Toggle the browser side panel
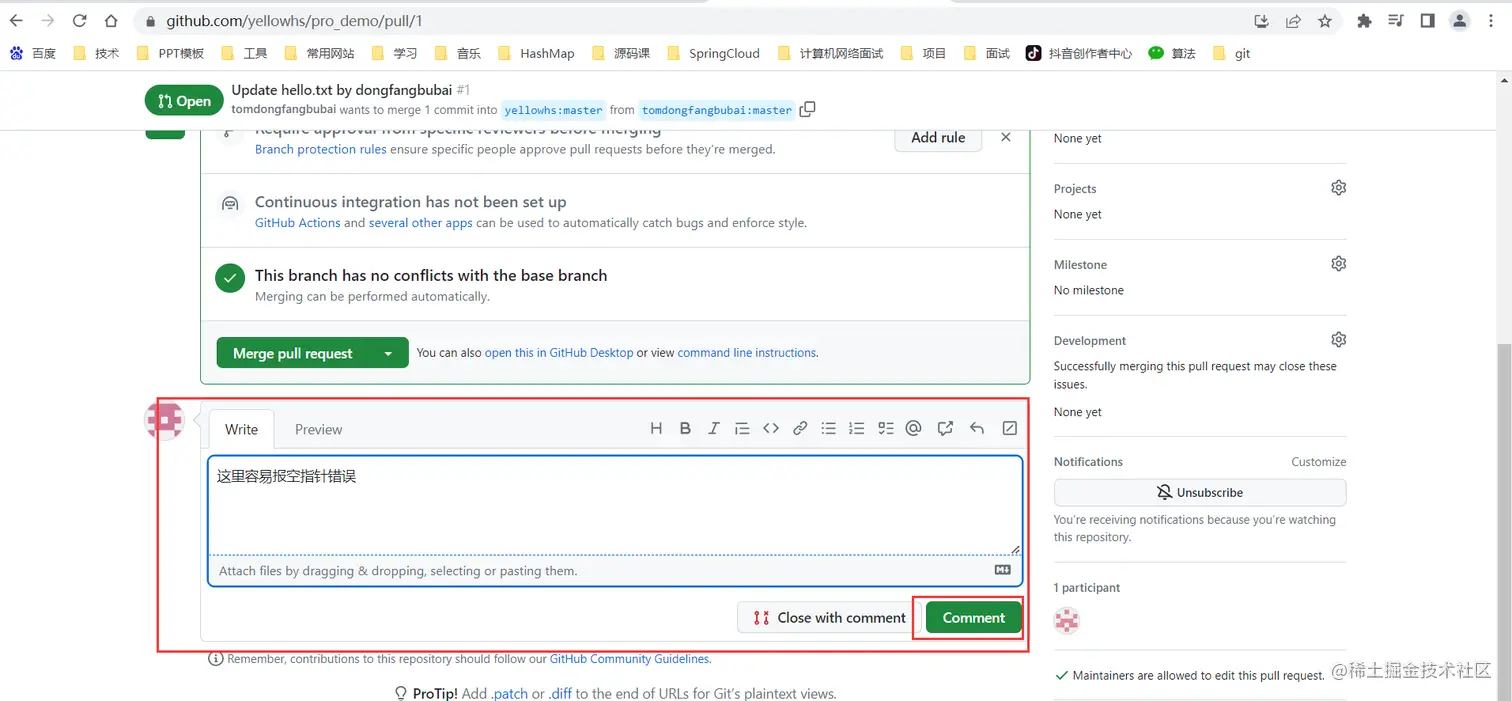This screenshot has height=701, width=1512. (x=1427, y=20)
